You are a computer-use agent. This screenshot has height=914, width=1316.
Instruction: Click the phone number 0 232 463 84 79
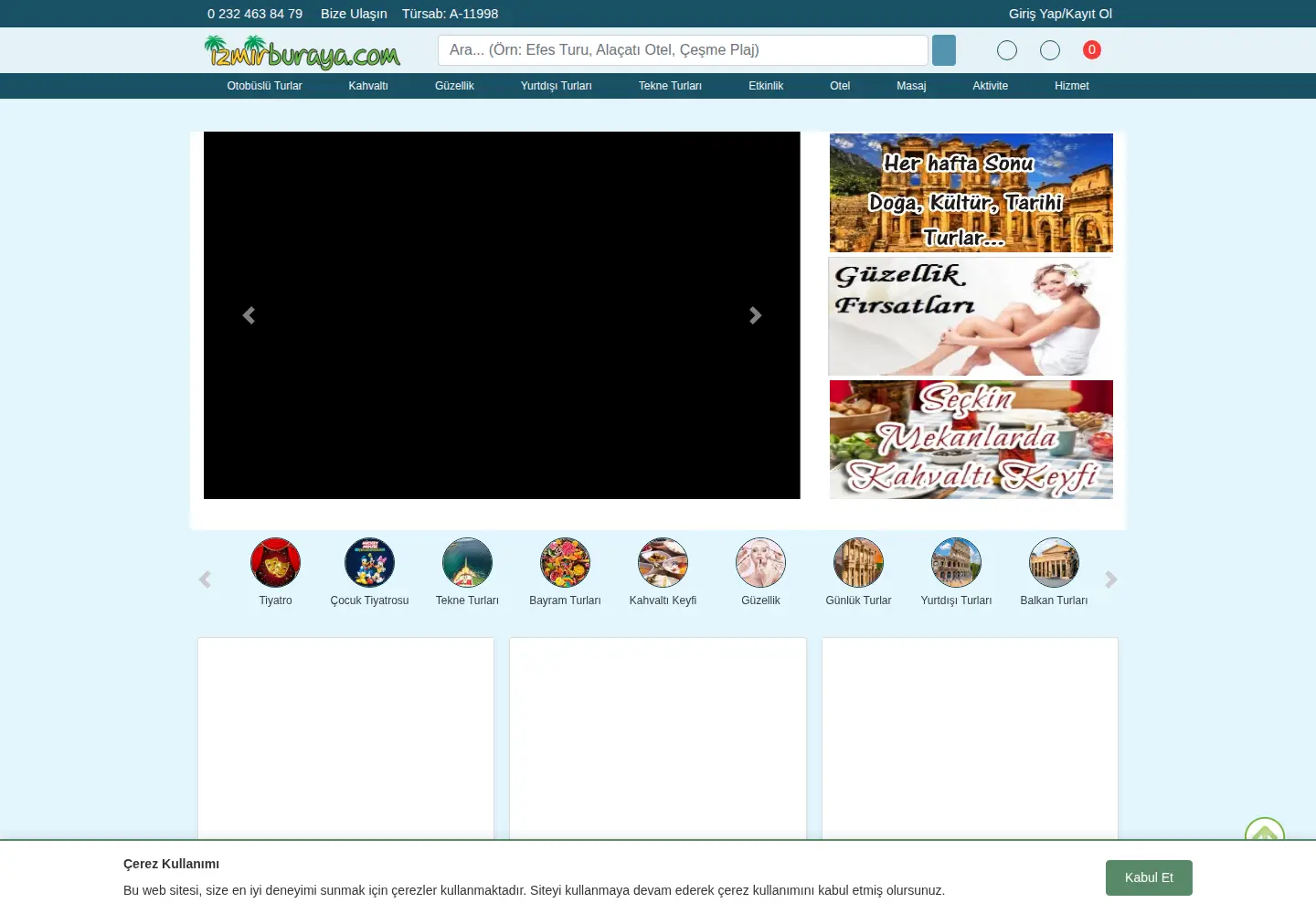255,14
